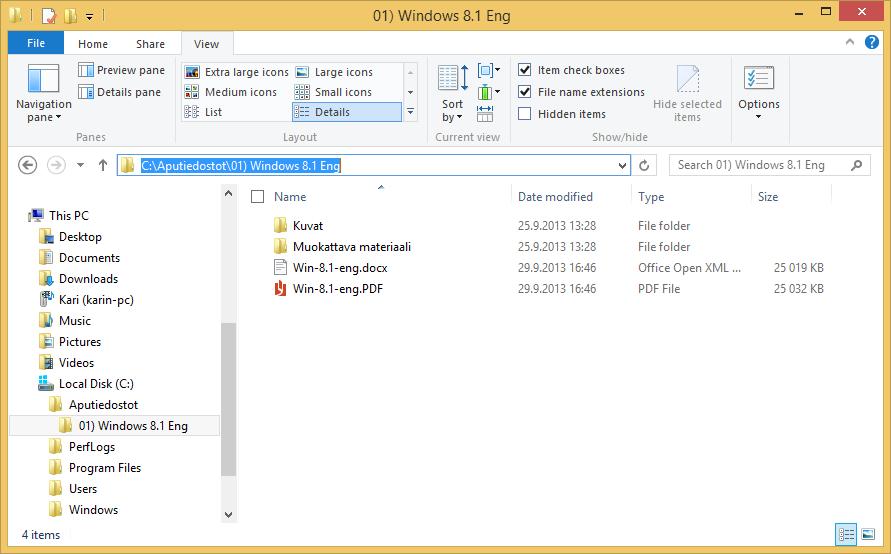Open the Options dropdown arrow
The width and height of the screenshot is (891, 554).
(x=759, y=117)
